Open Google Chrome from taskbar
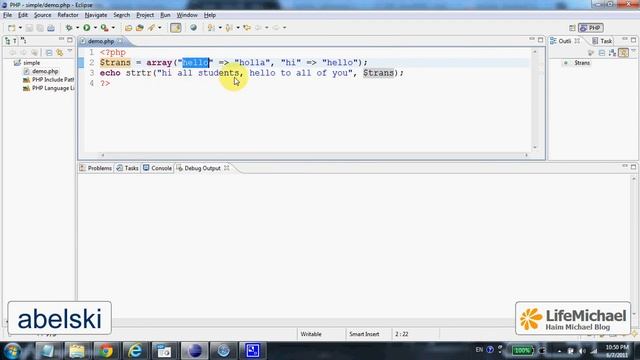Viewport: 640px width, 360px height. point(106,351)
